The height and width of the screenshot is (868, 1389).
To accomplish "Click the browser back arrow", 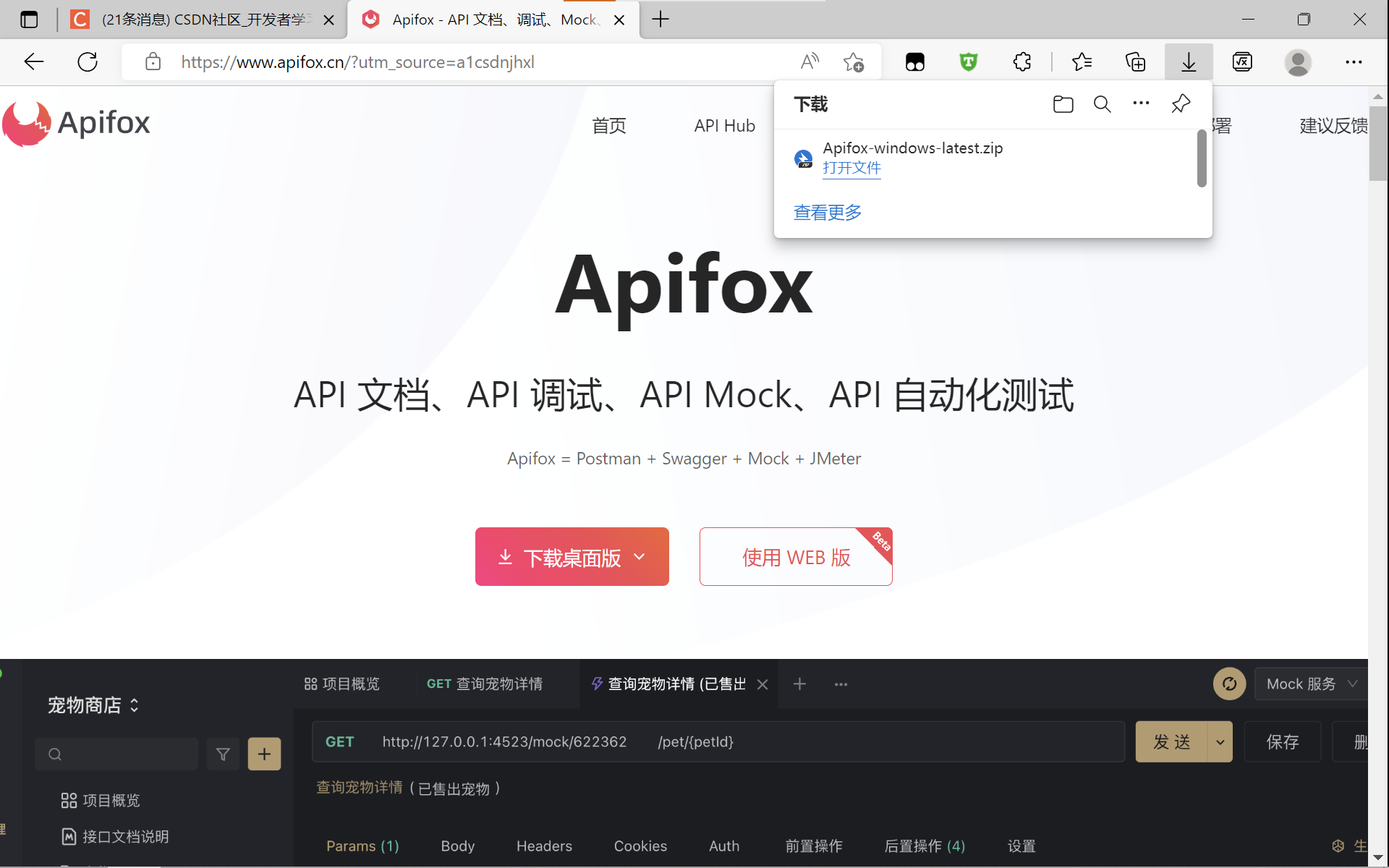I will tap(34, 62).
